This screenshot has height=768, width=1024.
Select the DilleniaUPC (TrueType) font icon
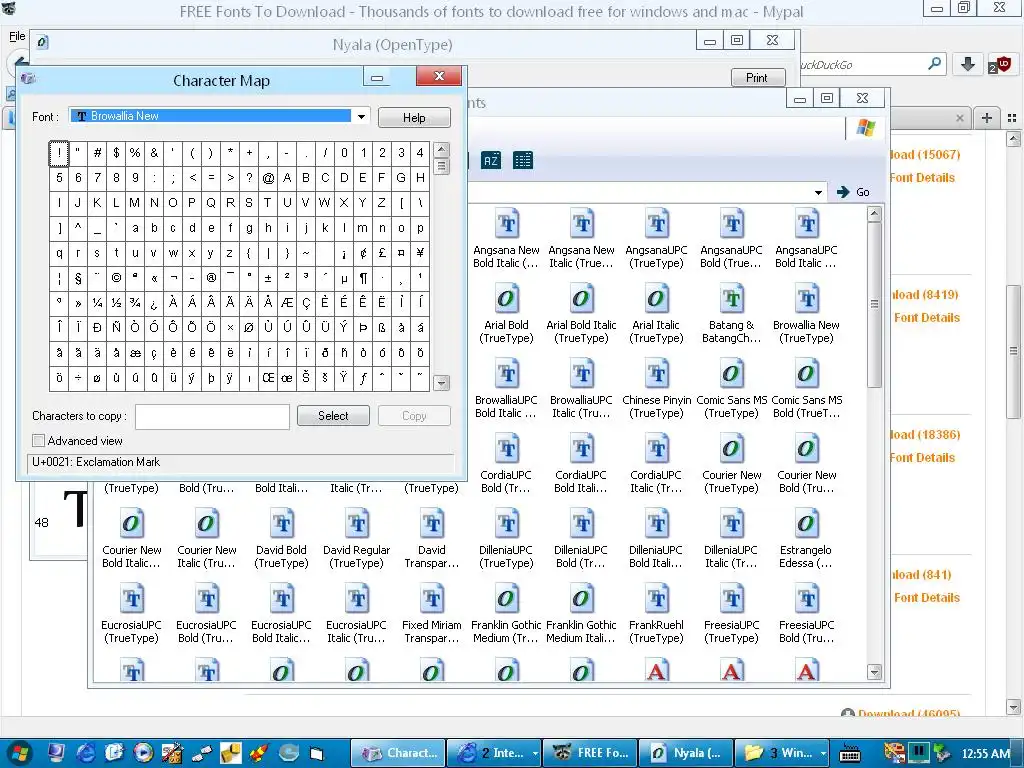(x=506, y=524)
